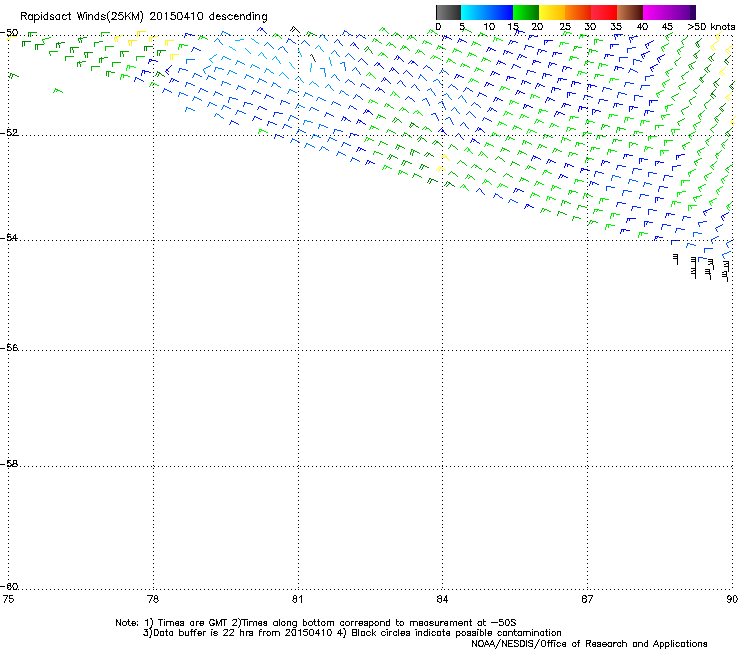
Task: Click the gray 0-5 knots color swatch
Action: [448, 12]
